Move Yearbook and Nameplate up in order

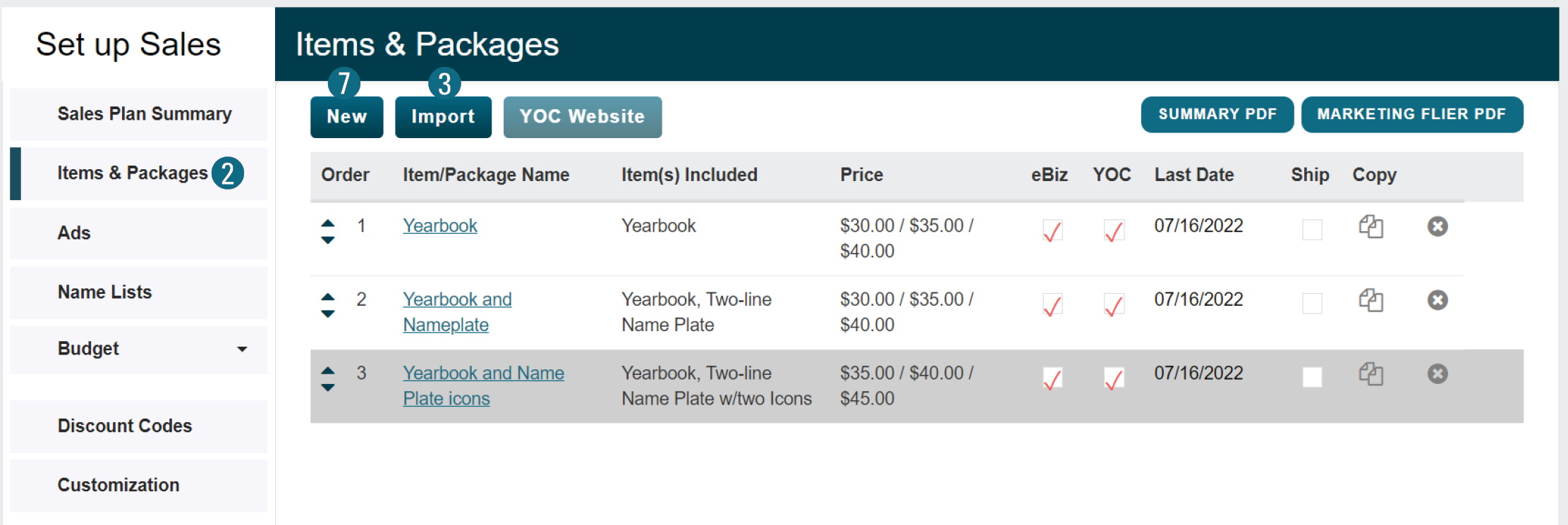click(x=328, y=297)
